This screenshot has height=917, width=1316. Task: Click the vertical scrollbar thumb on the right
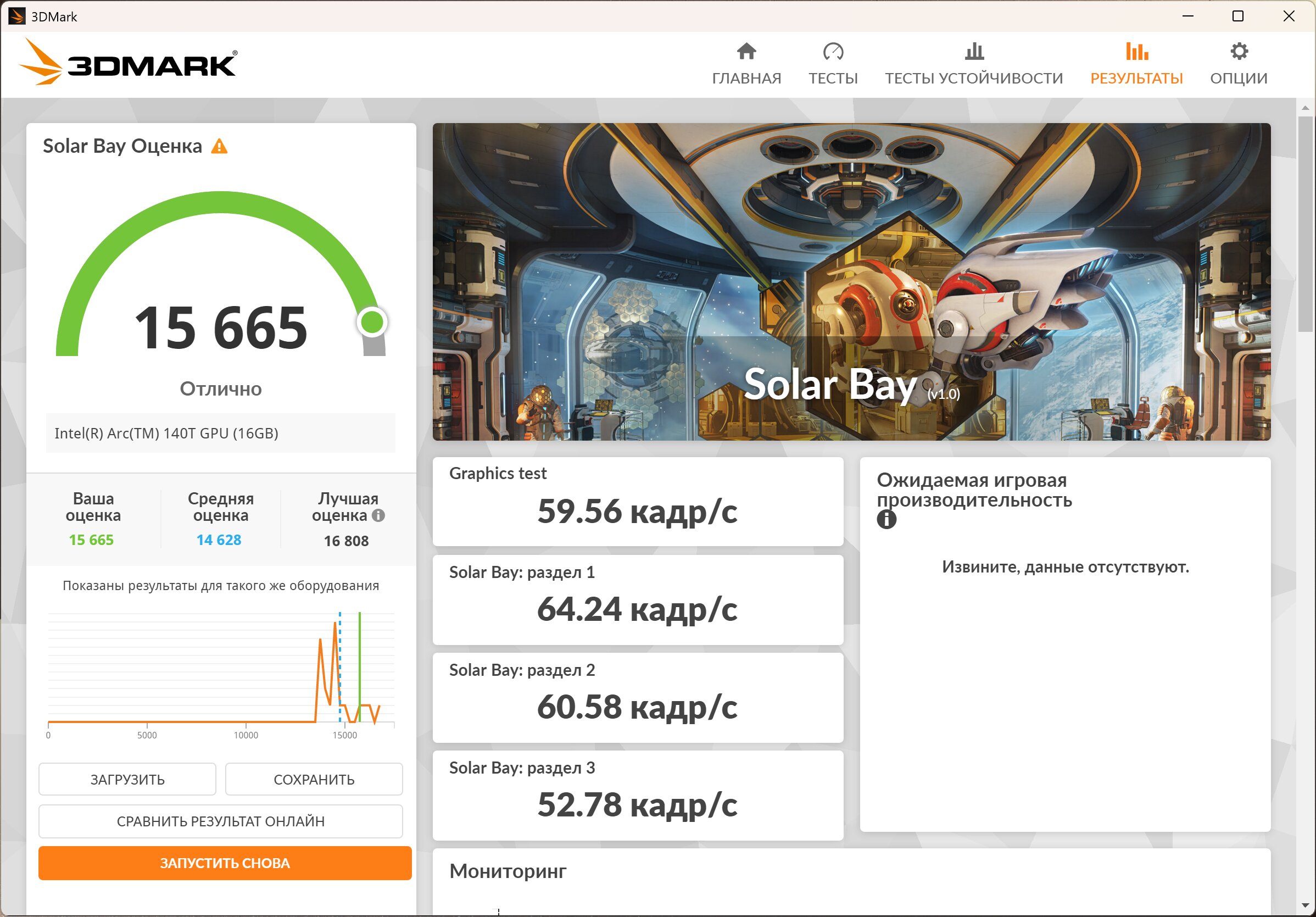click(1305, 224)
